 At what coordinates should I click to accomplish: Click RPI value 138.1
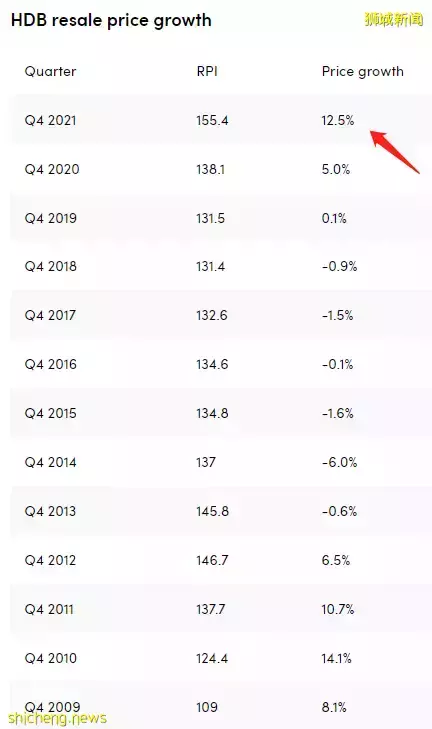(210, 169)
